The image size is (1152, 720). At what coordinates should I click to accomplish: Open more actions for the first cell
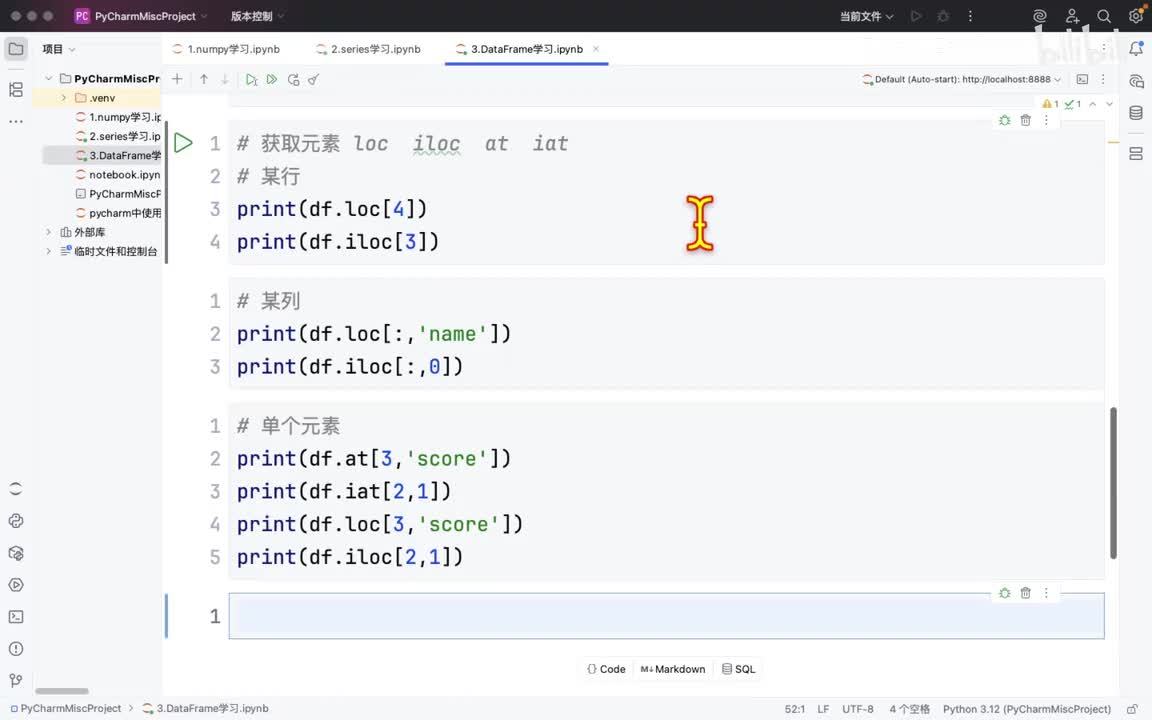pyautogui.click(x=1046, y=120)
